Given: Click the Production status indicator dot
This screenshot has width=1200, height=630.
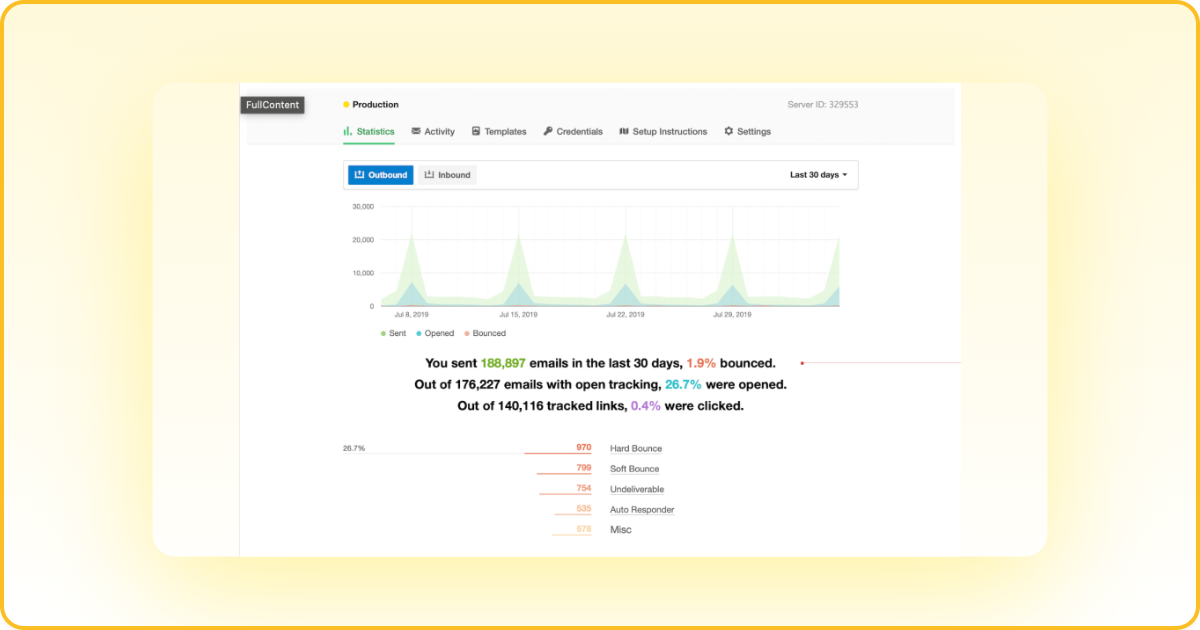Looking at the screenshot, I should (345, 104).
